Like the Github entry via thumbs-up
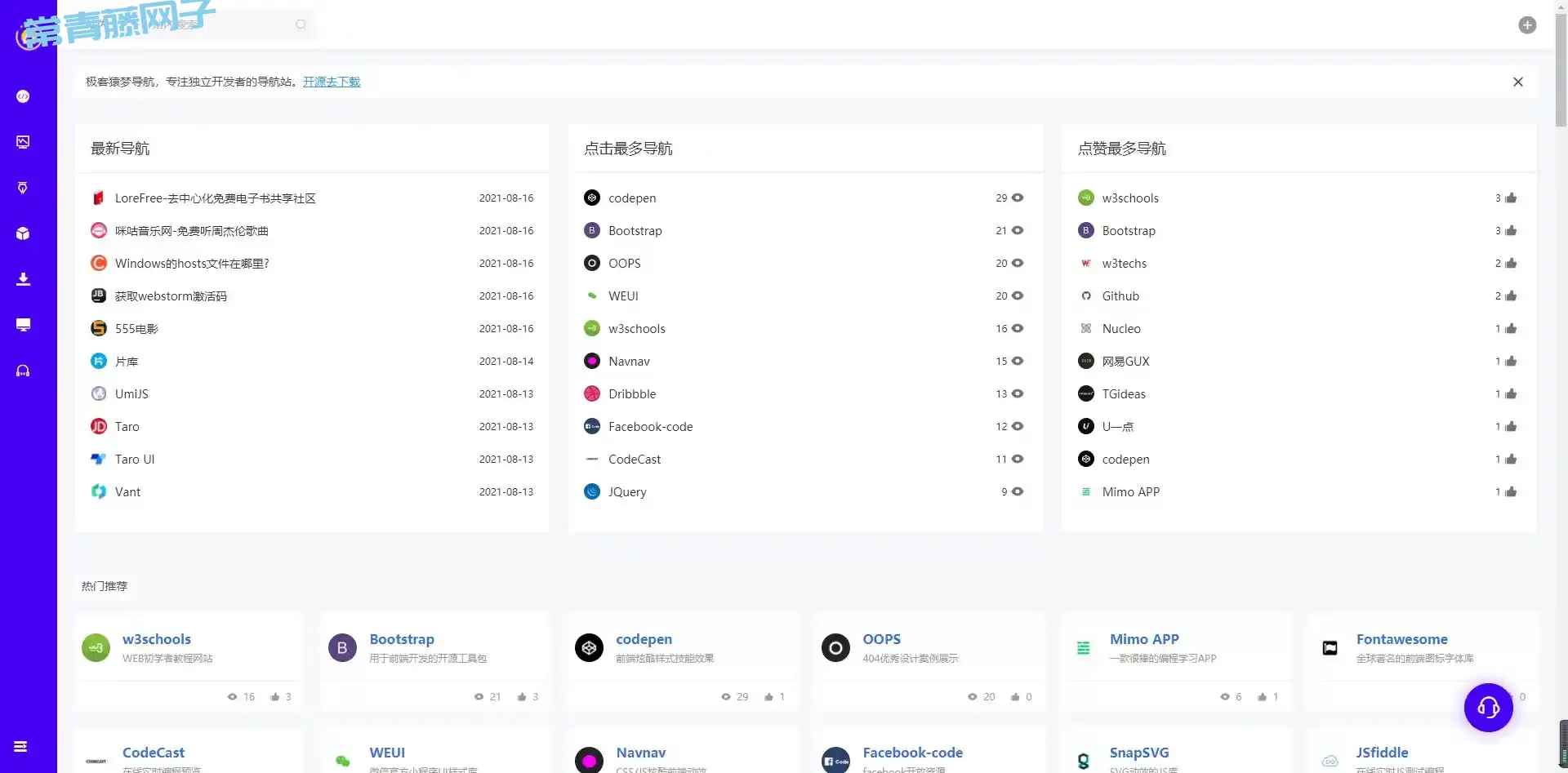 click(1511, 296)
